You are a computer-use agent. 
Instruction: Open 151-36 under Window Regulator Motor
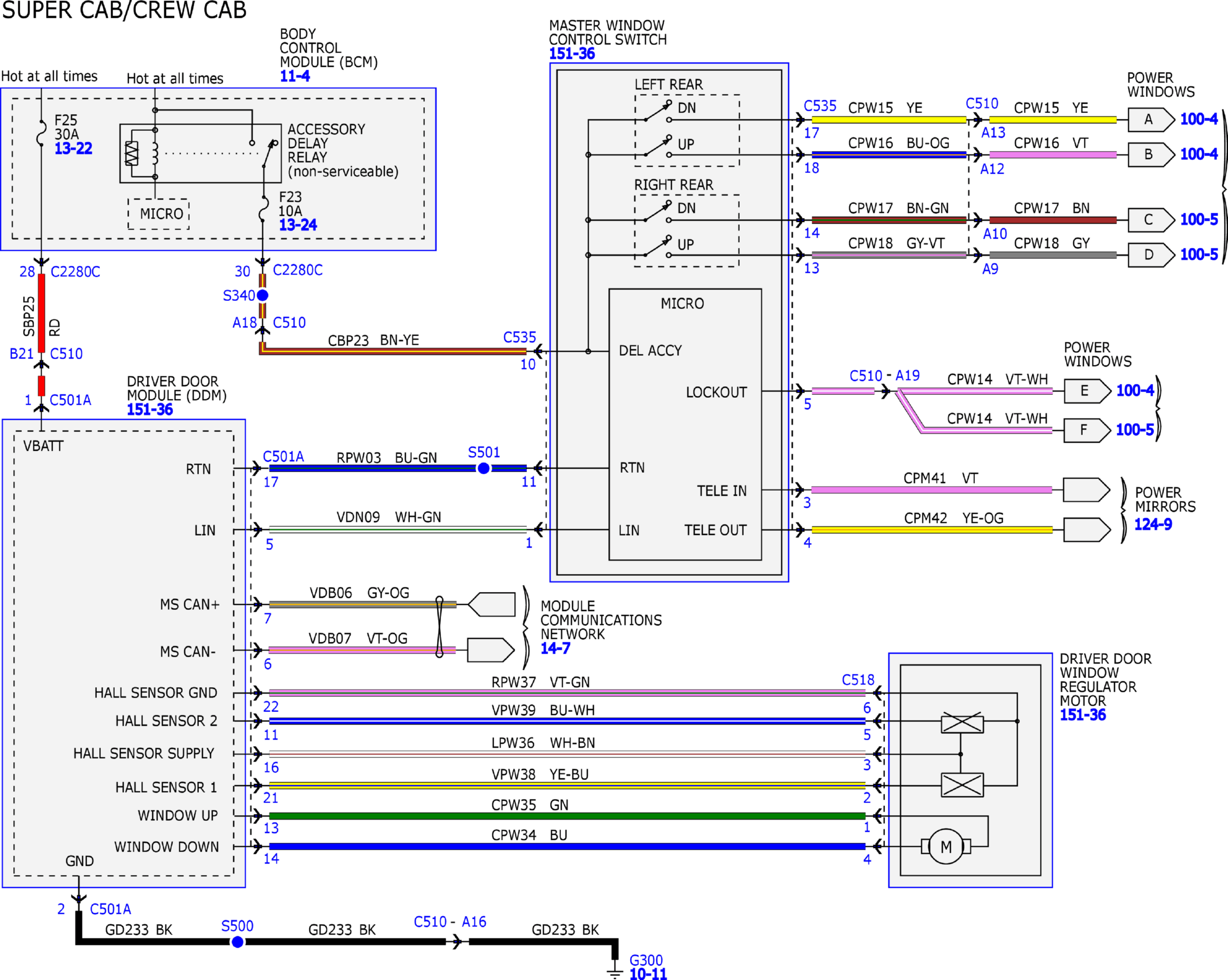click(1083, 715)
